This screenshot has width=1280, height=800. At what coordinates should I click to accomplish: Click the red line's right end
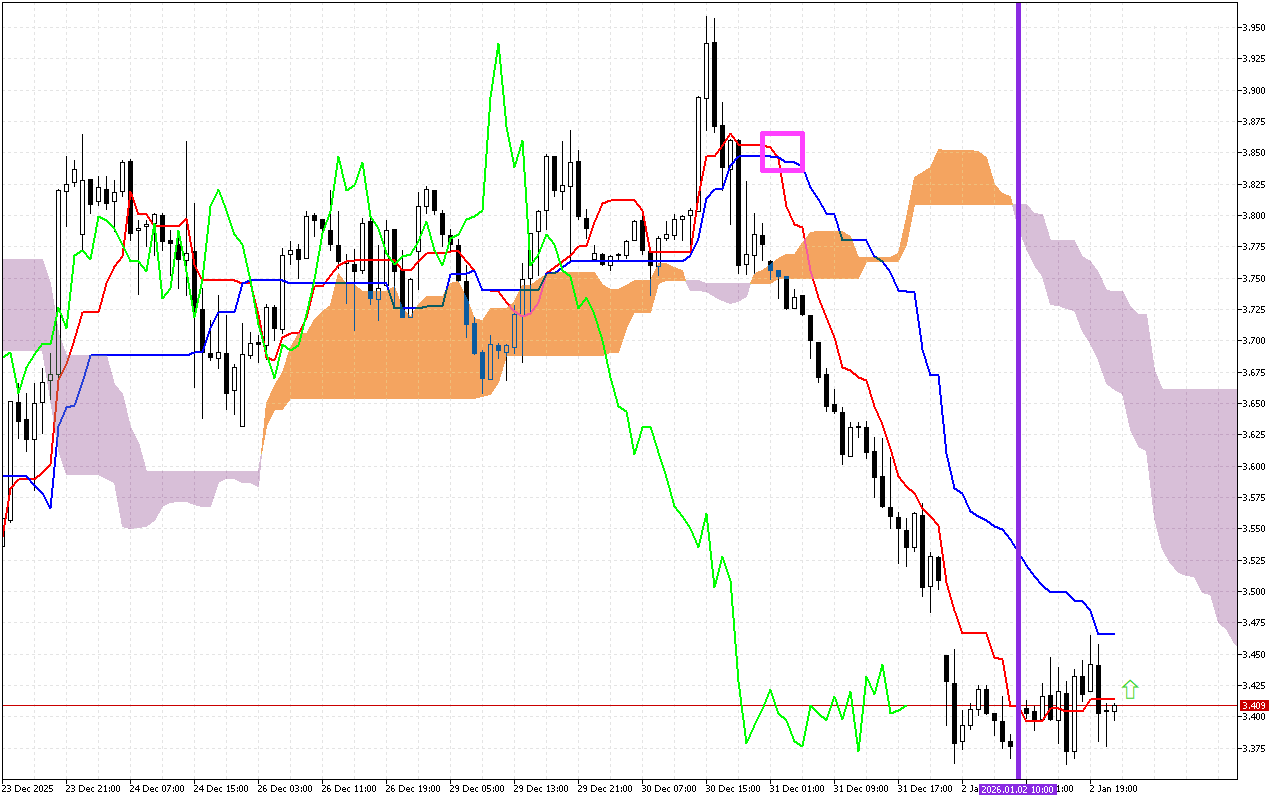tap(1113, 699)
